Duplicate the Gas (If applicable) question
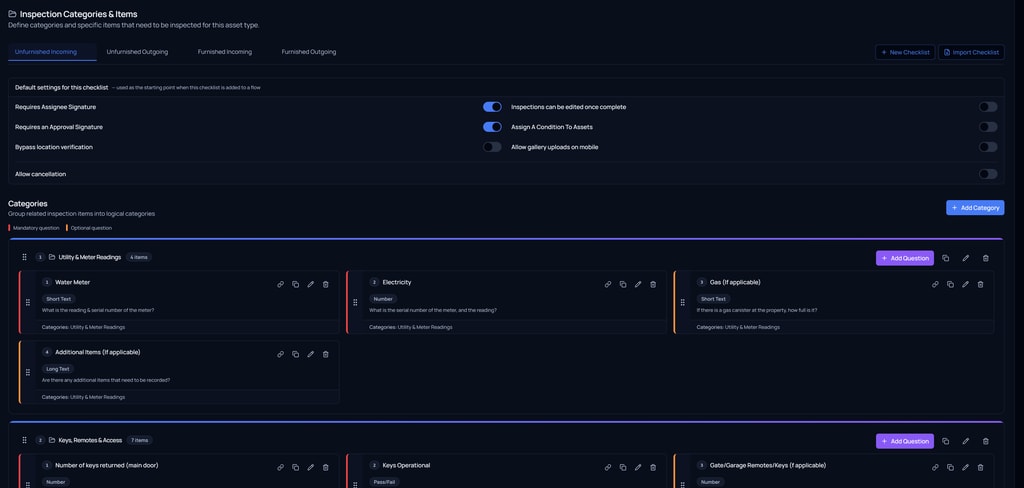Viewport: 1024px width, 488px height. point(950,284)
